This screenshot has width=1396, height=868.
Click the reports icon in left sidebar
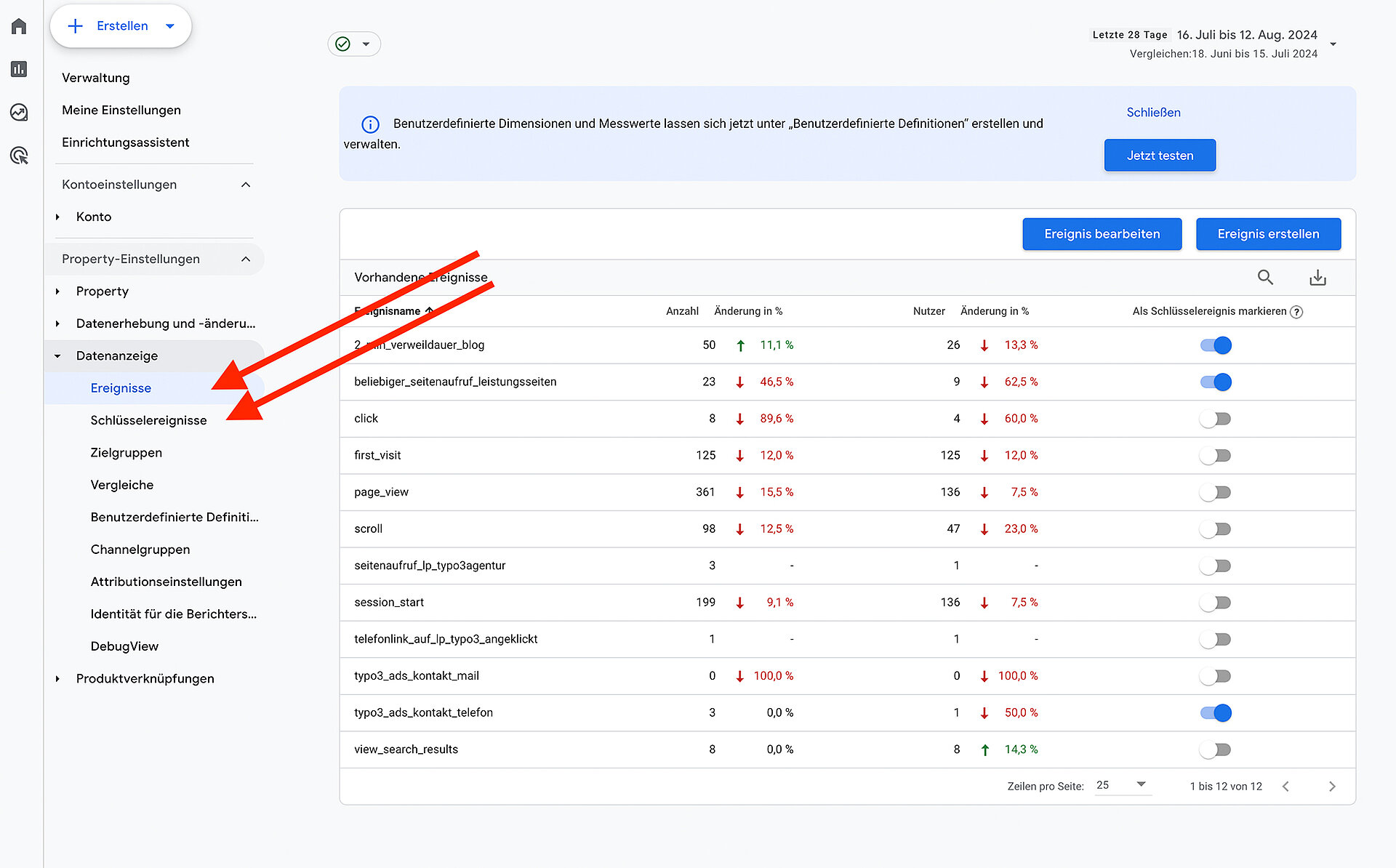(20, 69)
